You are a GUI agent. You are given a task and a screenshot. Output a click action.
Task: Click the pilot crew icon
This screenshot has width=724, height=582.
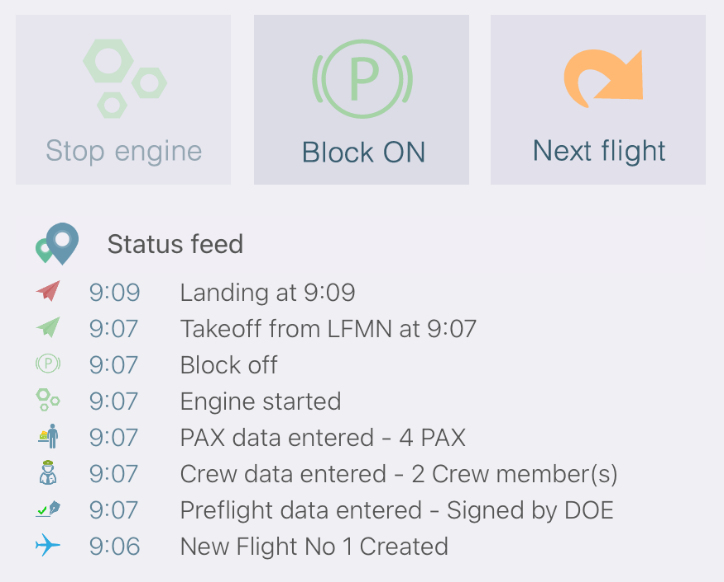pyautogui.click(x=48, y=473)
